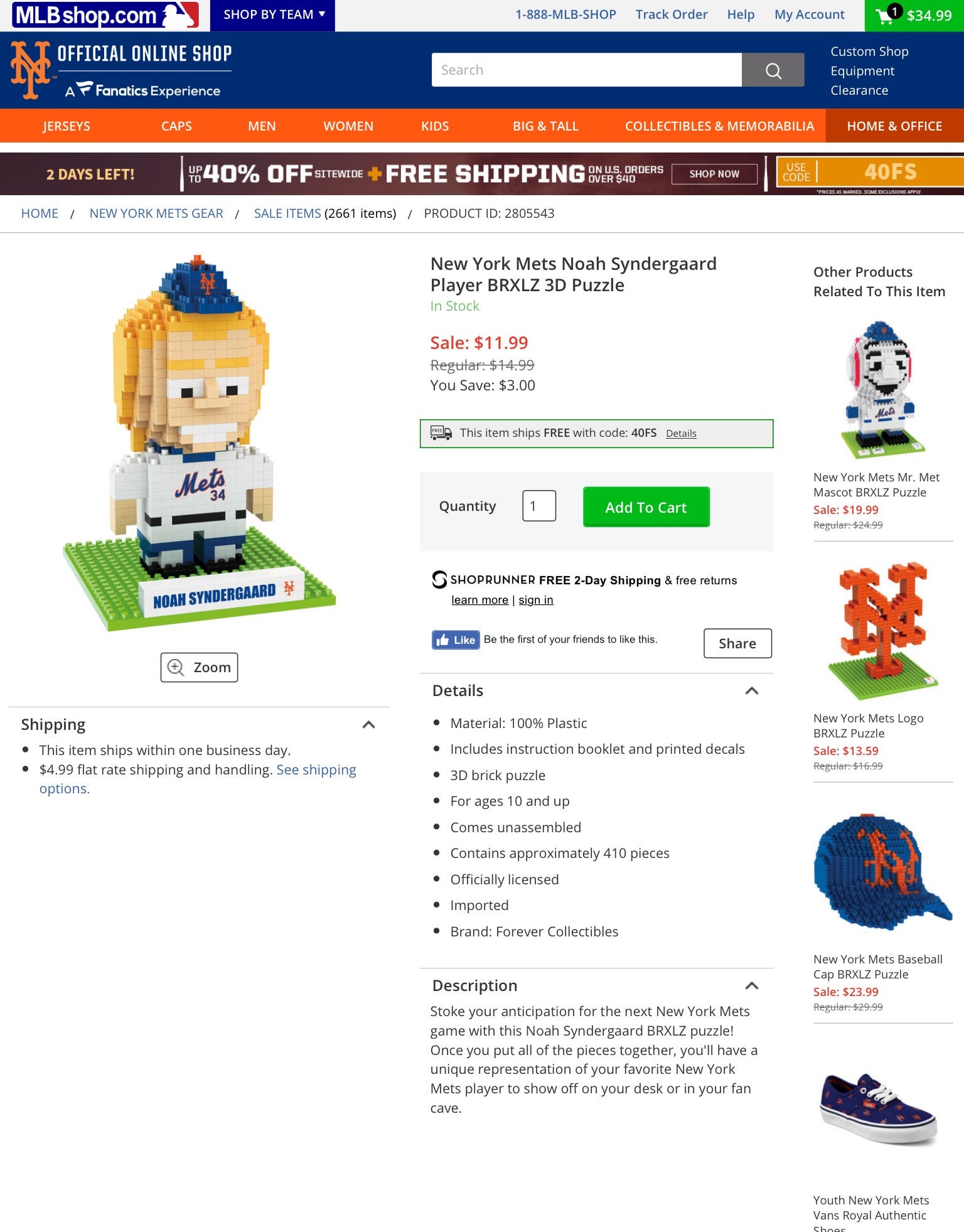The width and height of the screenshot is (964, 1232).
Task: Collapse the Details section chevron
Action: [x=752, y=691]
